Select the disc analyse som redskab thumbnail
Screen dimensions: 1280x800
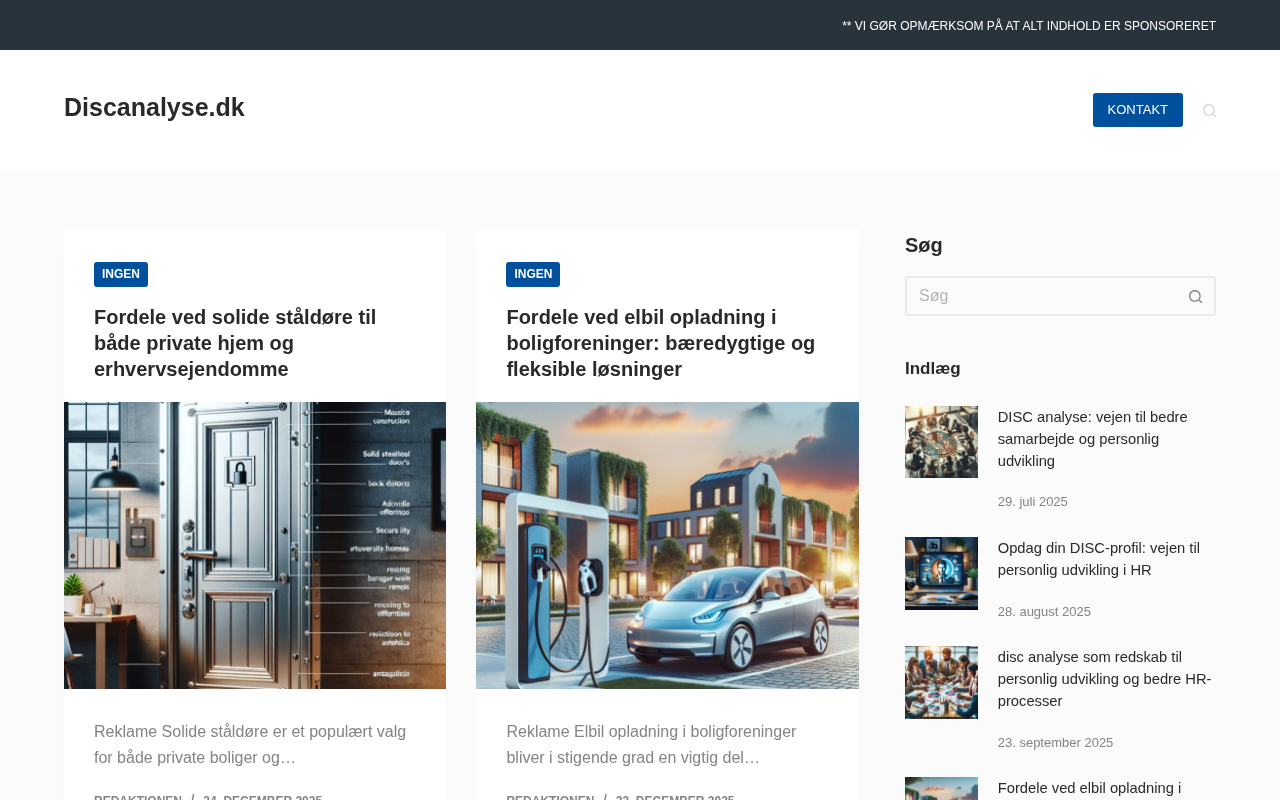(x=941, y=682)
